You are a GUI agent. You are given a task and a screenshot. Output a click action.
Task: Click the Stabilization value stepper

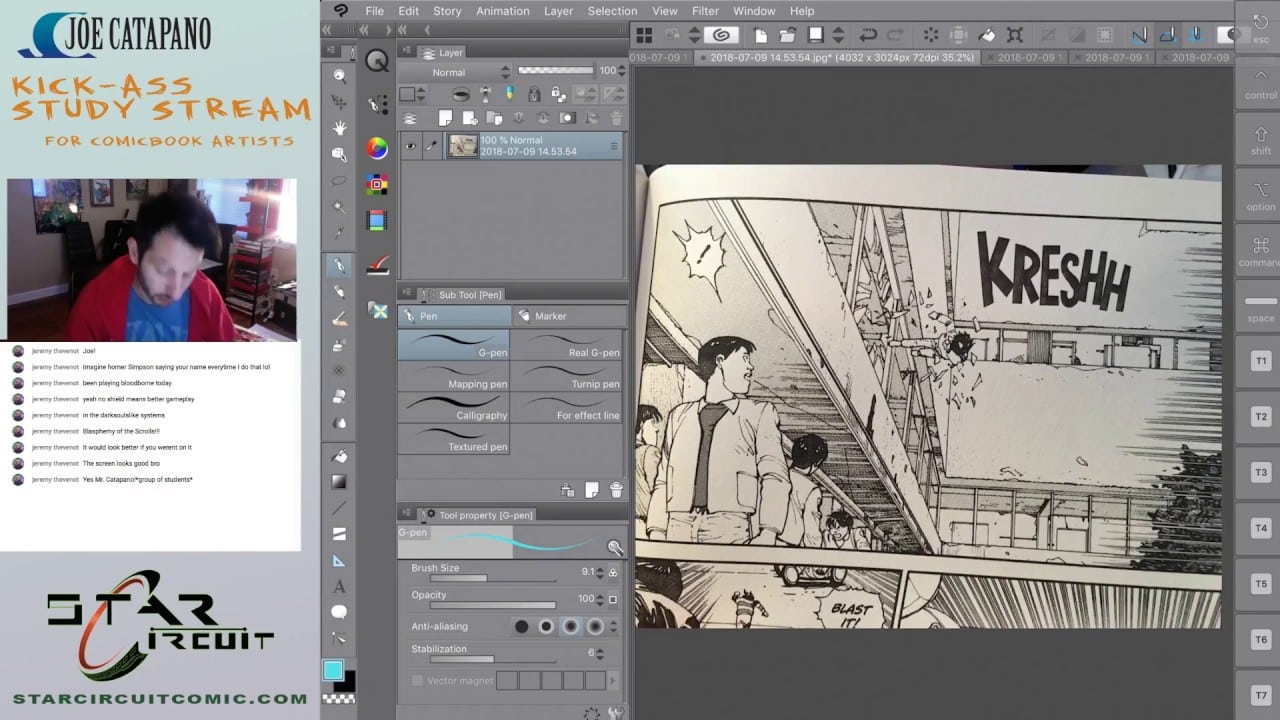tap(601, 653)
